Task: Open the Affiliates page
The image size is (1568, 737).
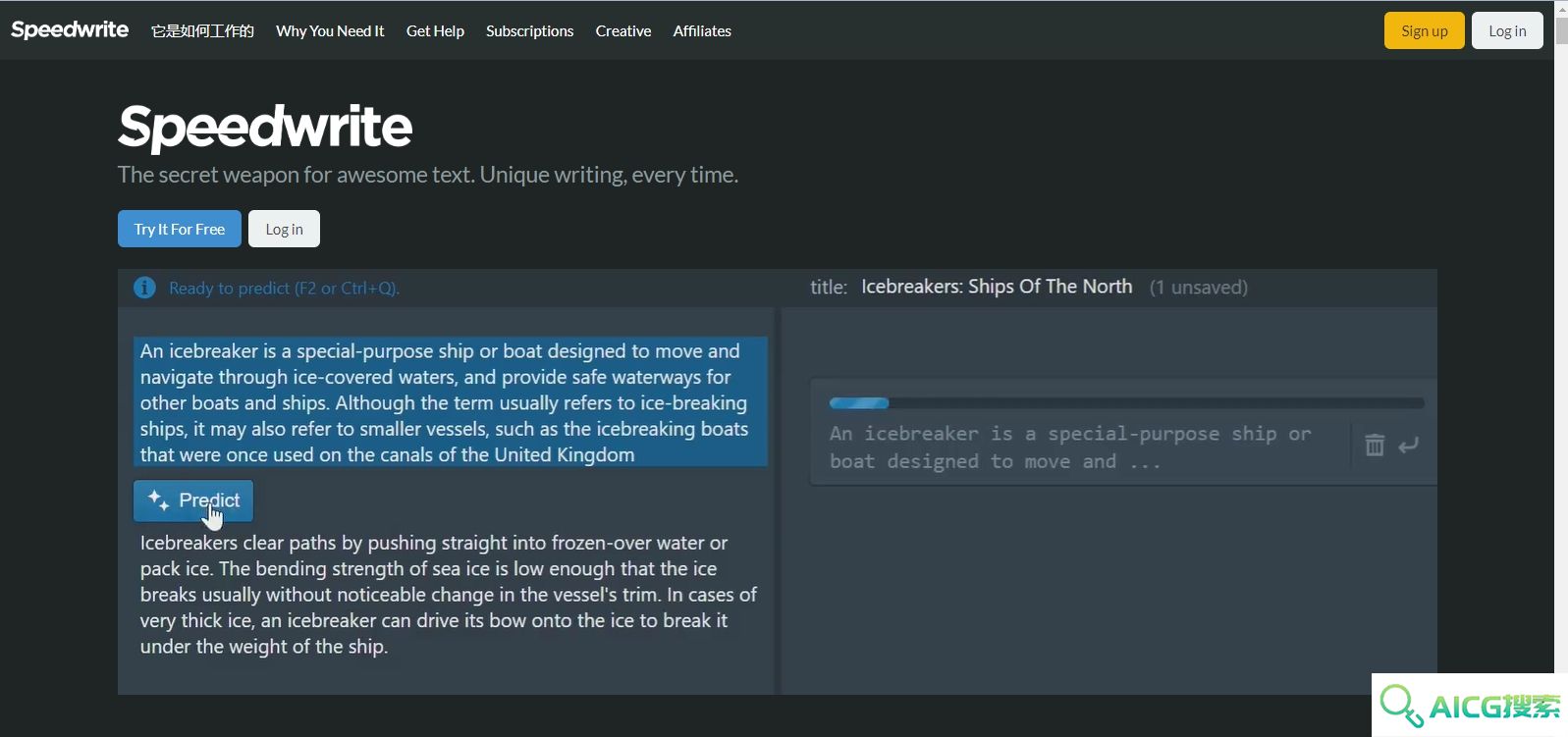Action: (702, 30)
